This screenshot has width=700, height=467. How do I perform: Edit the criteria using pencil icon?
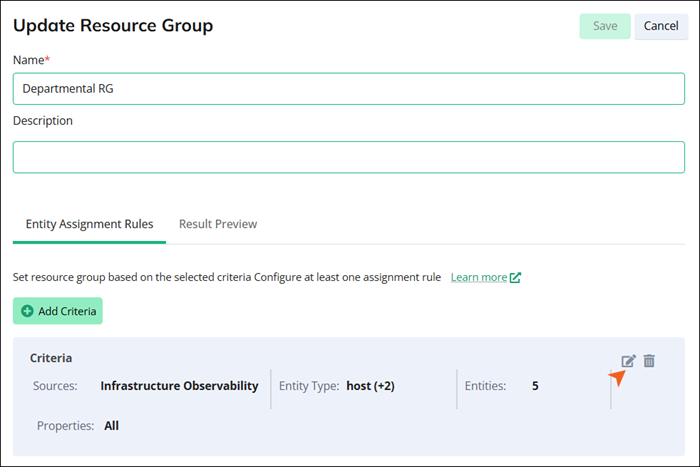click(628, 361)
